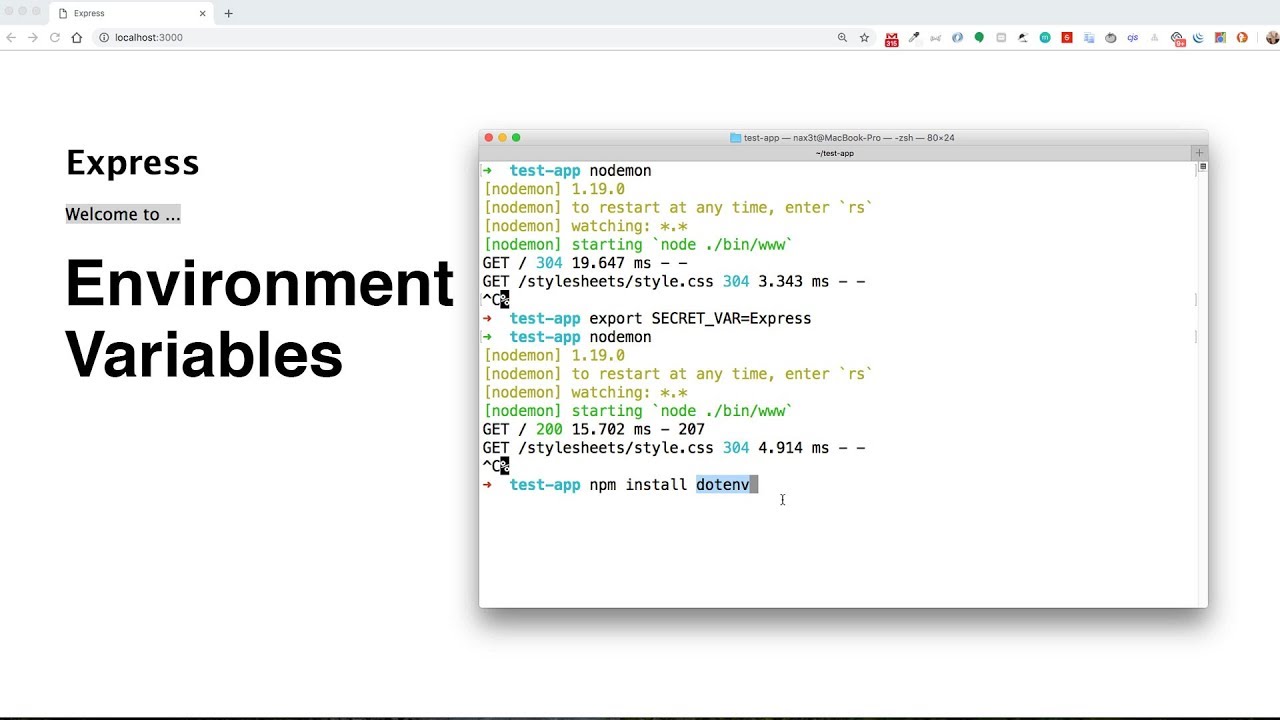Click 'GET /stylesheets/style.css 304 3.343 ms' line
The height and width of the screenshot is (720, 1280).
click(674, 282)
